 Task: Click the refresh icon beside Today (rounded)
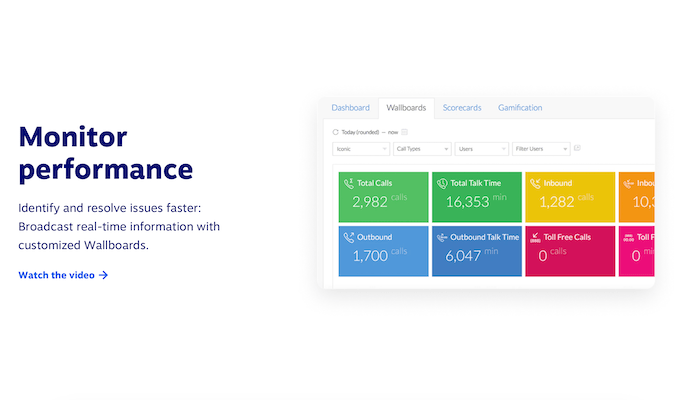click(335, 132)
